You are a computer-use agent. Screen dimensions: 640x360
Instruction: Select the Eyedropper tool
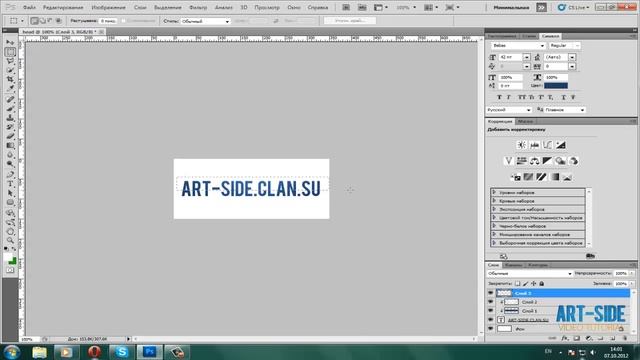[10, 88]
